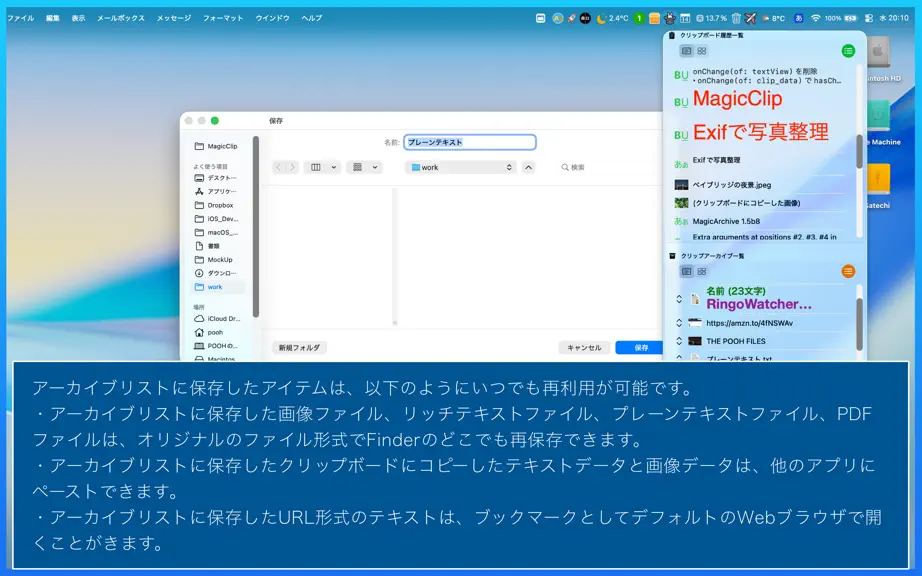Open the orange menu button in clip archive

[x=848, y=271]
